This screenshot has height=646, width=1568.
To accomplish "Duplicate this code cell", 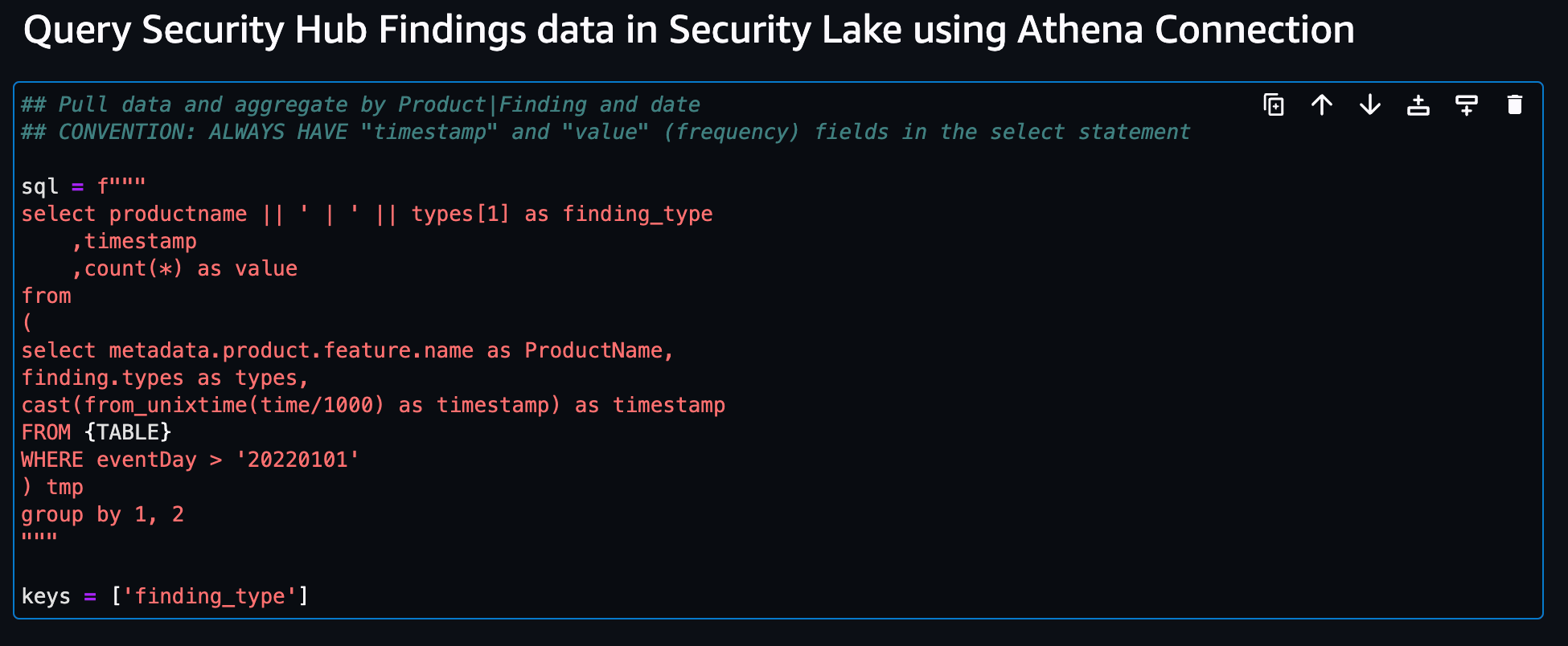I will (x=1274, y=104).
